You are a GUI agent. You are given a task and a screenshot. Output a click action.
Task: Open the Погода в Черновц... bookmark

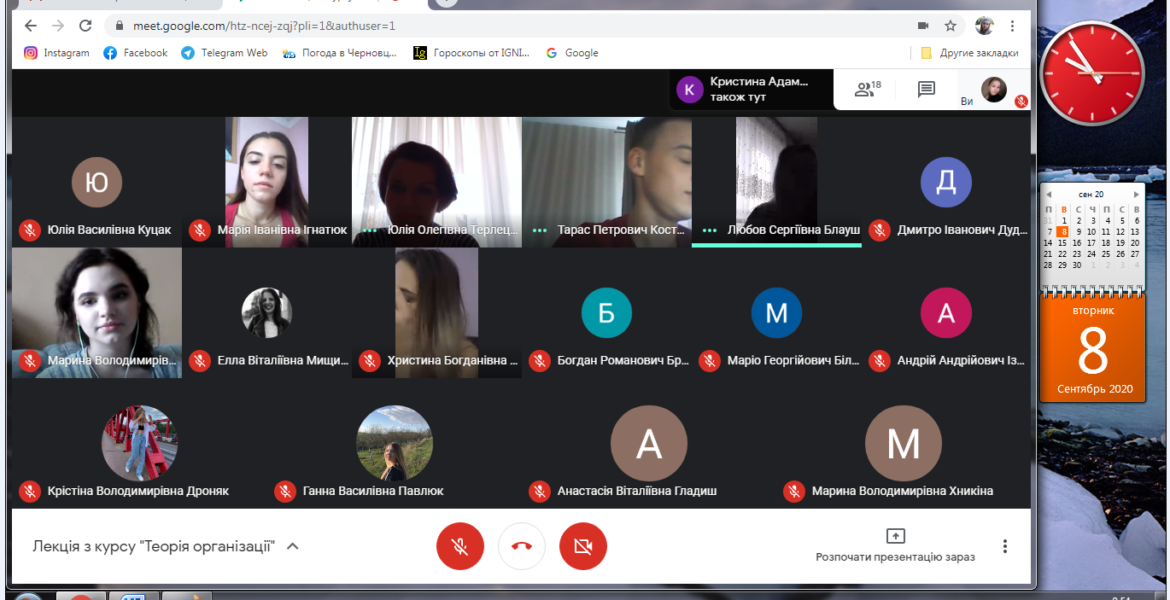coord(340,53)
